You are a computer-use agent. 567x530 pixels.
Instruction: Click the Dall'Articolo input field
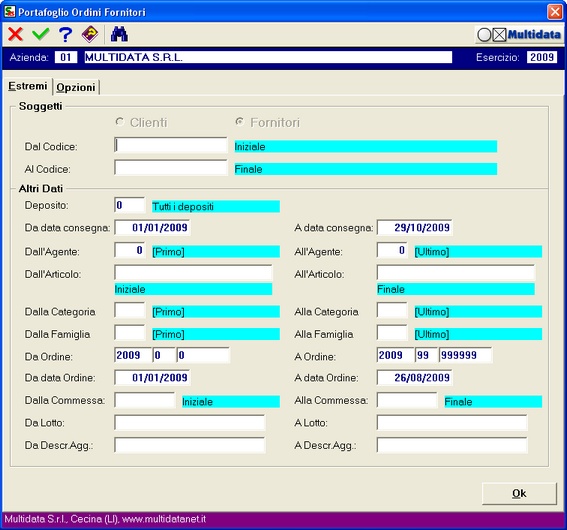[x=193, y=273]
